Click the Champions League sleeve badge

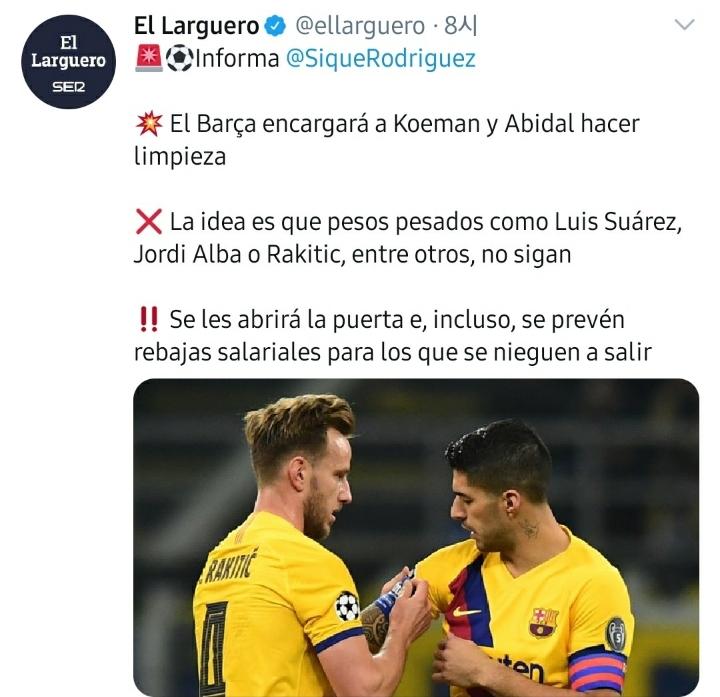(347, 606)
